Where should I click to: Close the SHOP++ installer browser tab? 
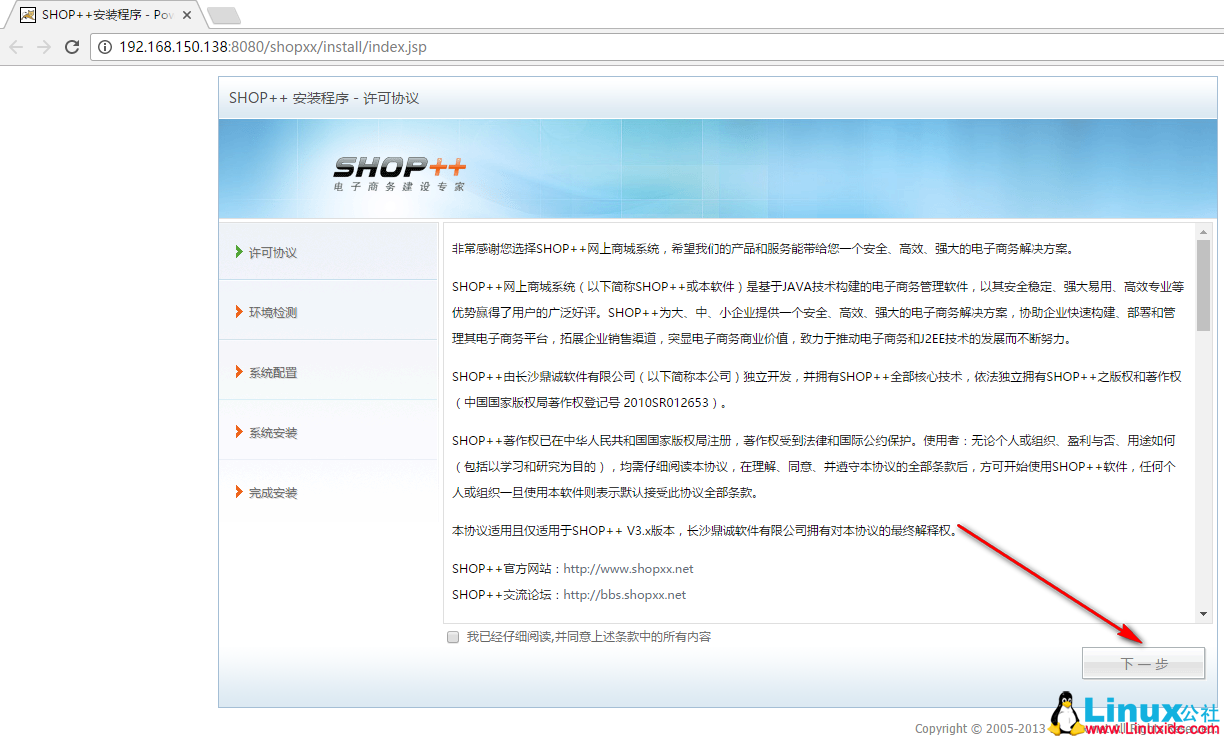(x=187, y=15)
